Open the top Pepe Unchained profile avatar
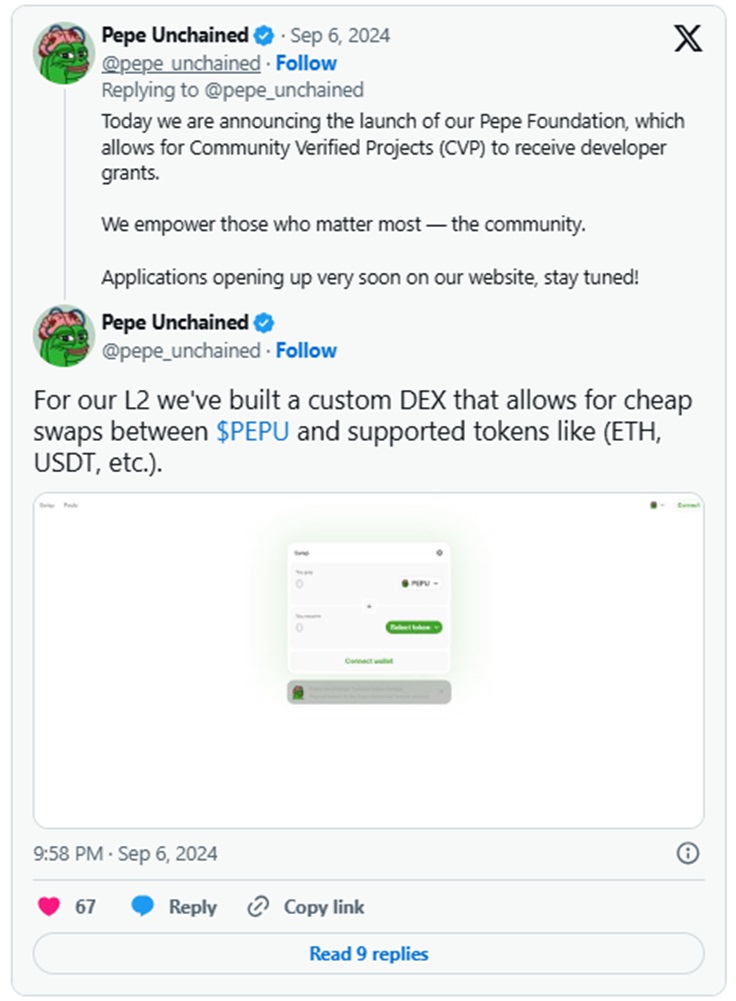 click(x=65, y=53)
